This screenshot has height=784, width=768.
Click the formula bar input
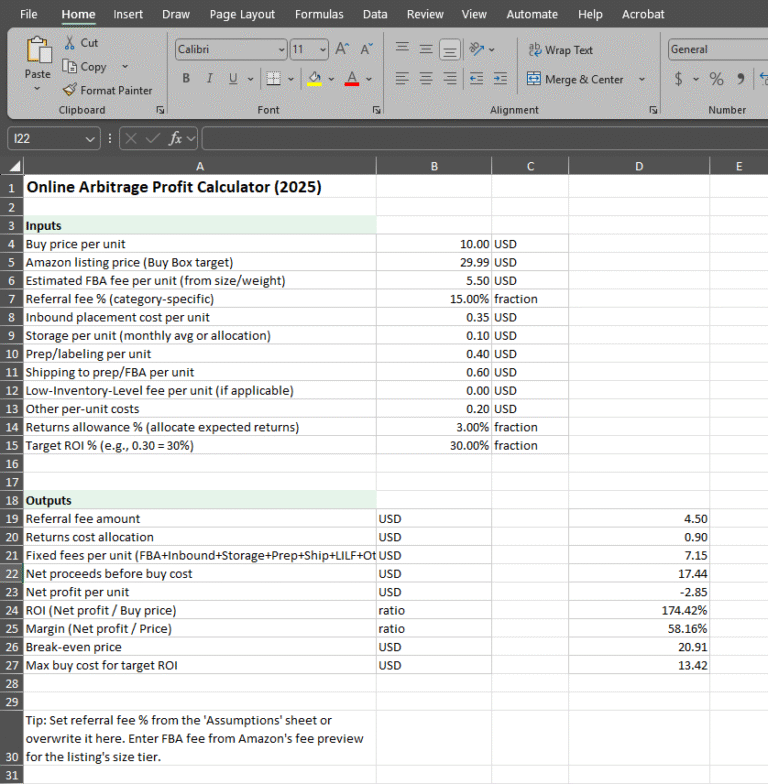pyautogui.click(x=484, y=138)
